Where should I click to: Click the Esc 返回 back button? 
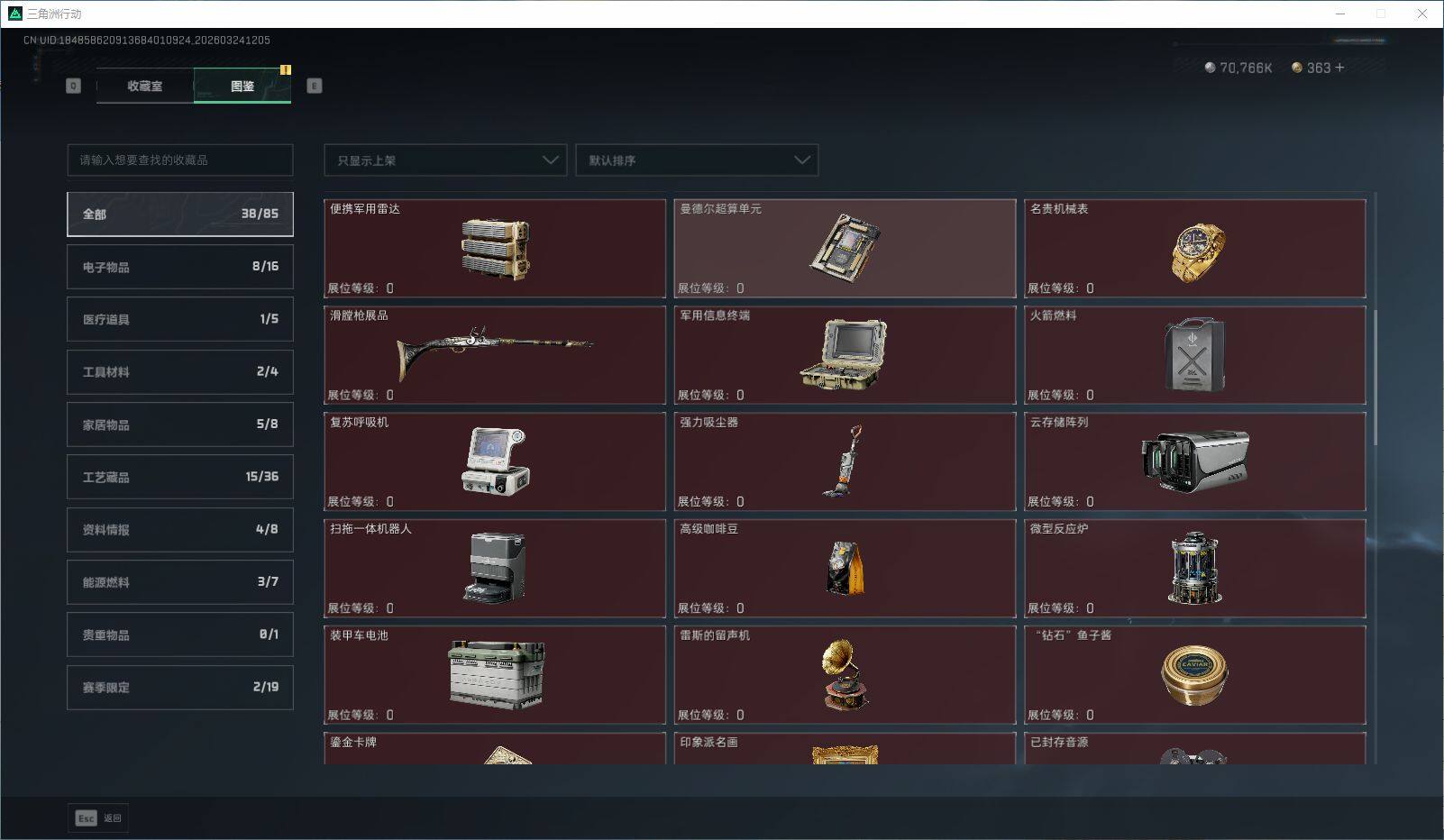[97, 817]
